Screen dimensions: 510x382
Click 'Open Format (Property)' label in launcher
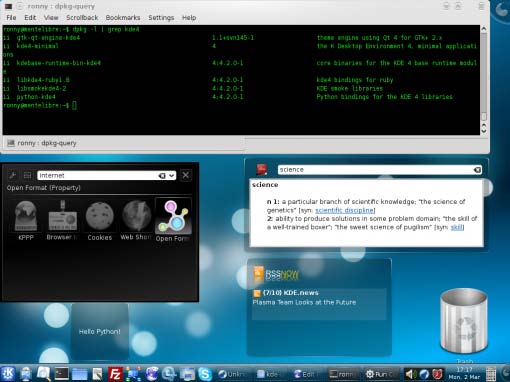(x=44, y=188)
